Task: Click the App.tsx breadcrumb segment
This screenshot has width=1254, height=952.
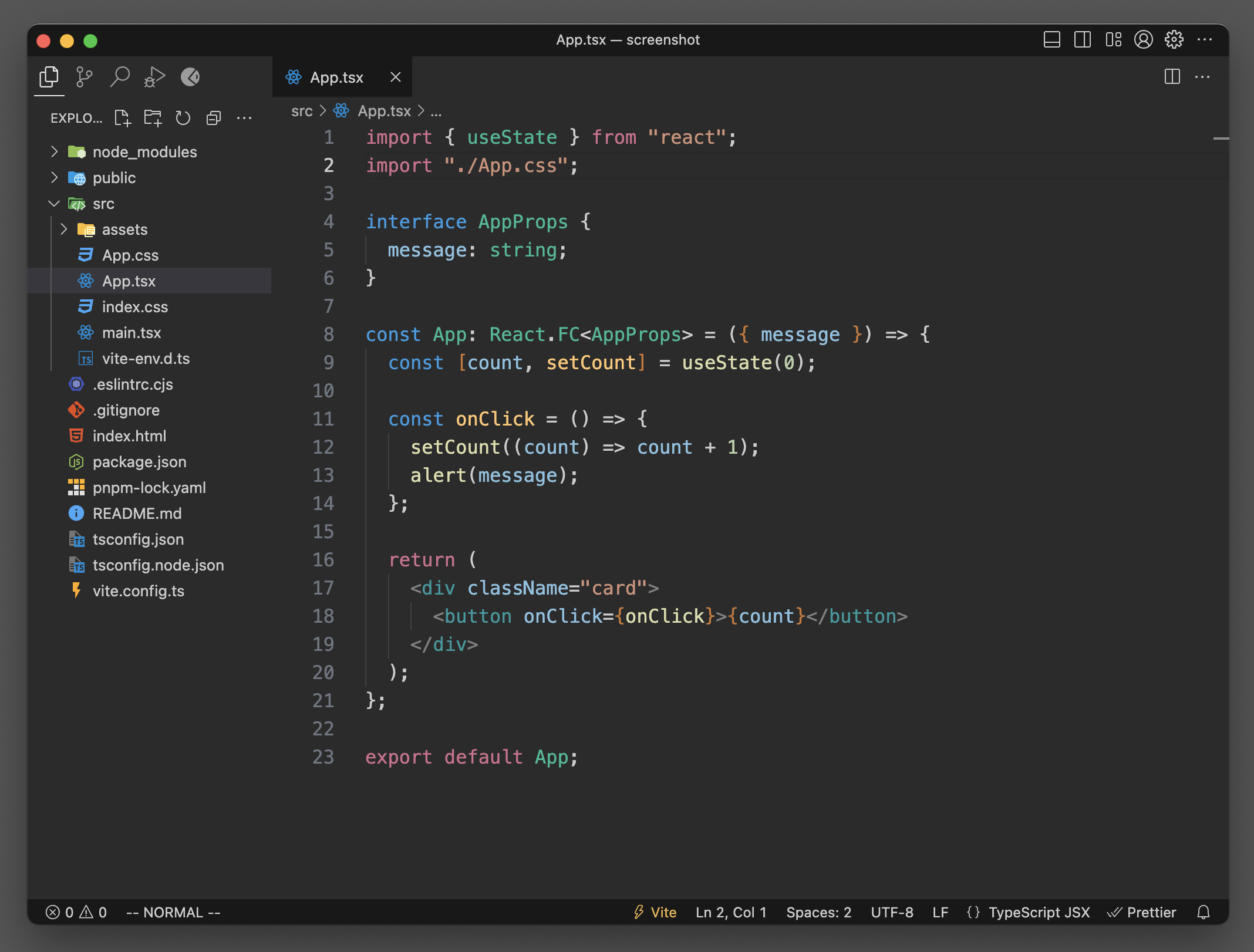Action: (372, 111)
